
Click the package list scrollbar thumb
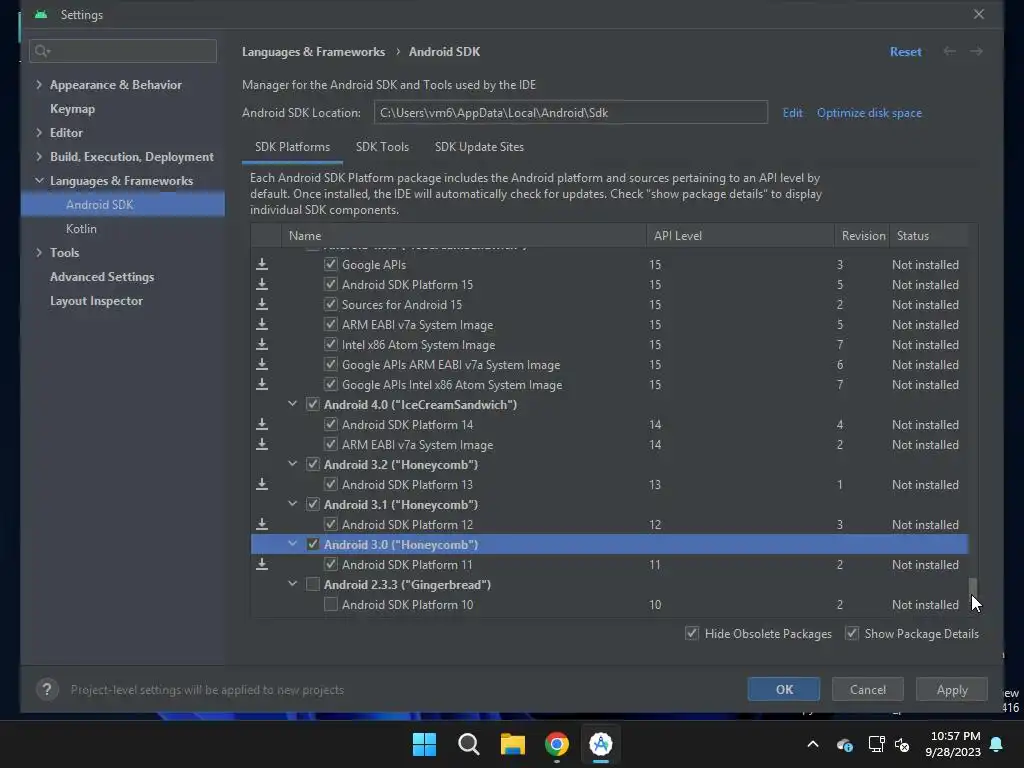click(x=973, y=586)
